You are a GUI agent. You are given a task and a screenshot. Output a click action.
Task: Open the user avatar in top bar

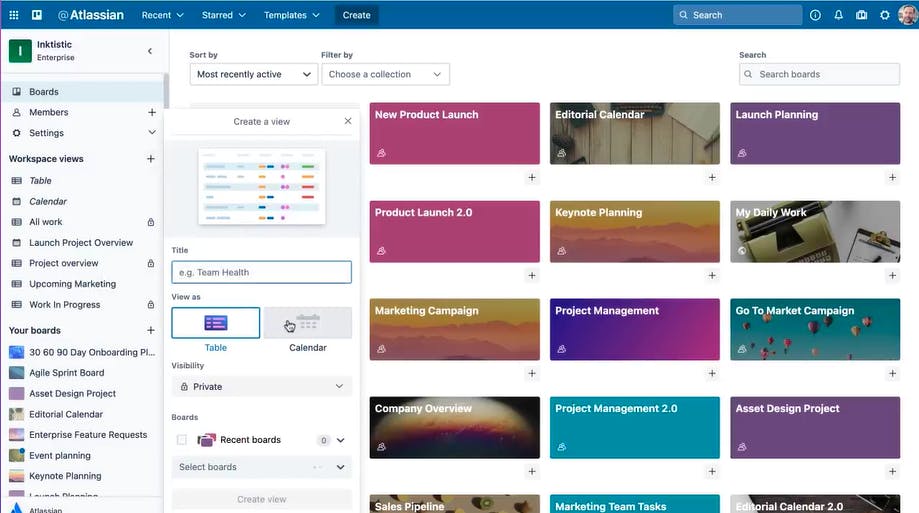point(908,15)
